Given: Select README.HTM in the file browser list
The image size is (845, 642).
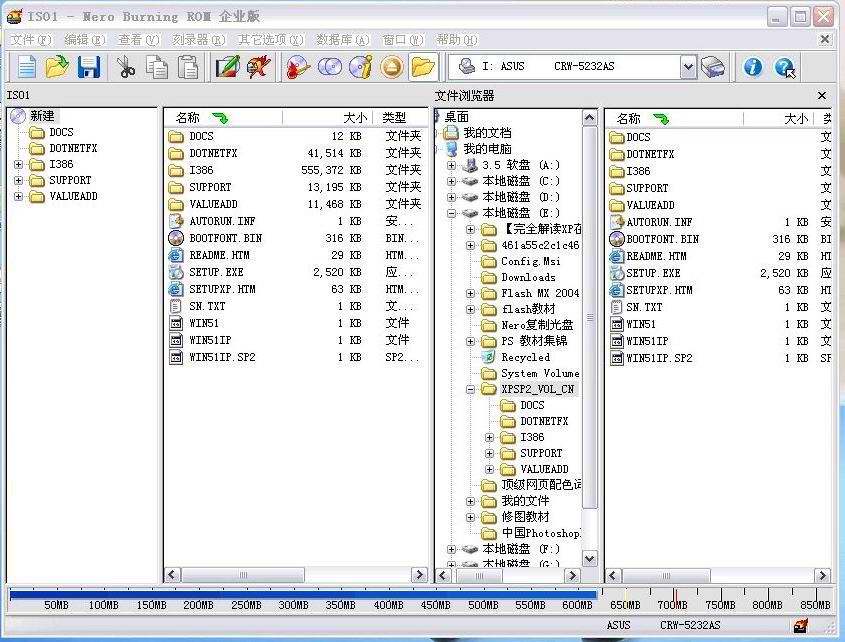Looking at the screenshot, I should coord(656,256).
